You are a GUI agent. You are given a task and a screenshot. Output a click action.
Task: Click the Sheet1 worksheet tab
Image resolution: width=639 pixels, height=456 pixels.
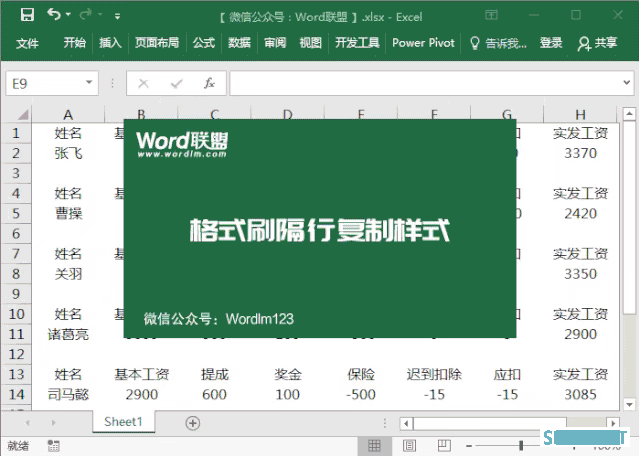click(x=123, y=421)
